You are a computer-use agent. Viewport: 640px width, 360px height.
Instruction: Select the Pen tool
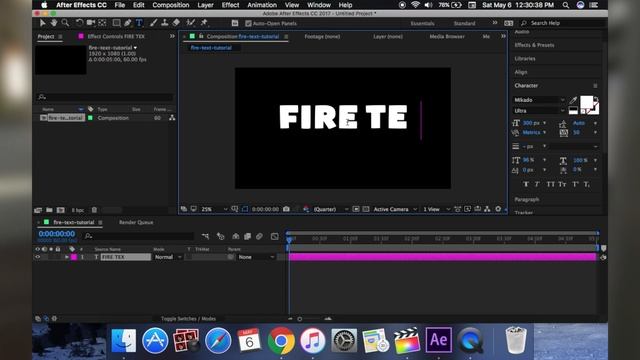(128, 23)
